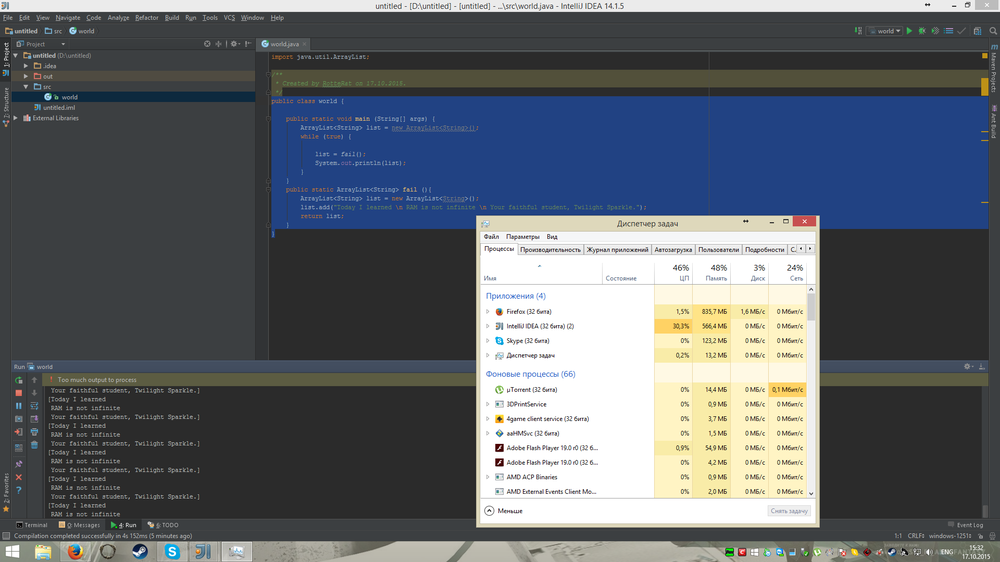The image size is (1000, 562).
Task: Open Search Everywhere magnifier icon
Action: point(992,31)
